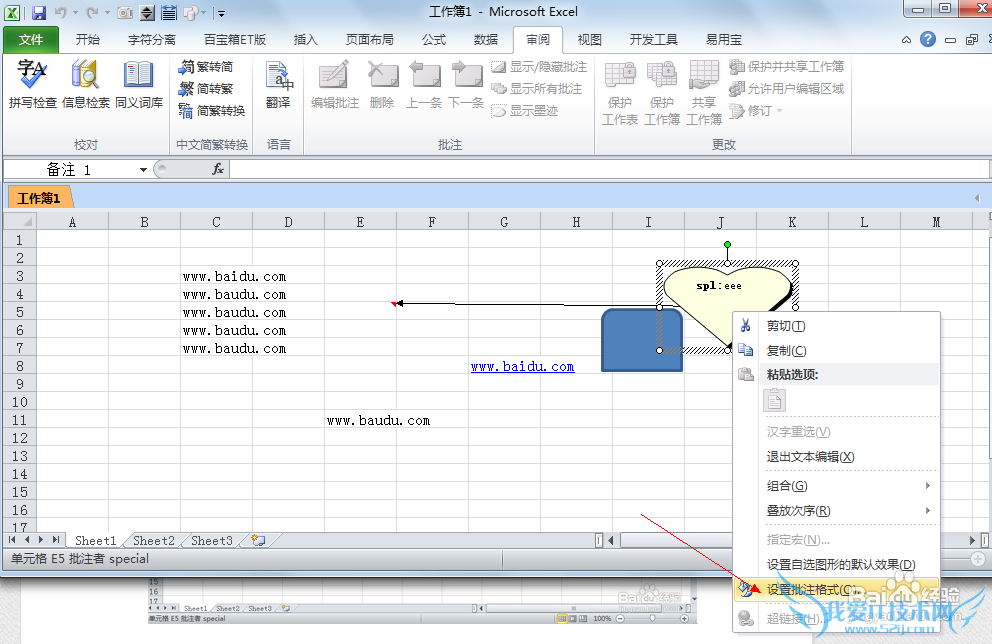Click 编辑批注 edit comment

335,85
